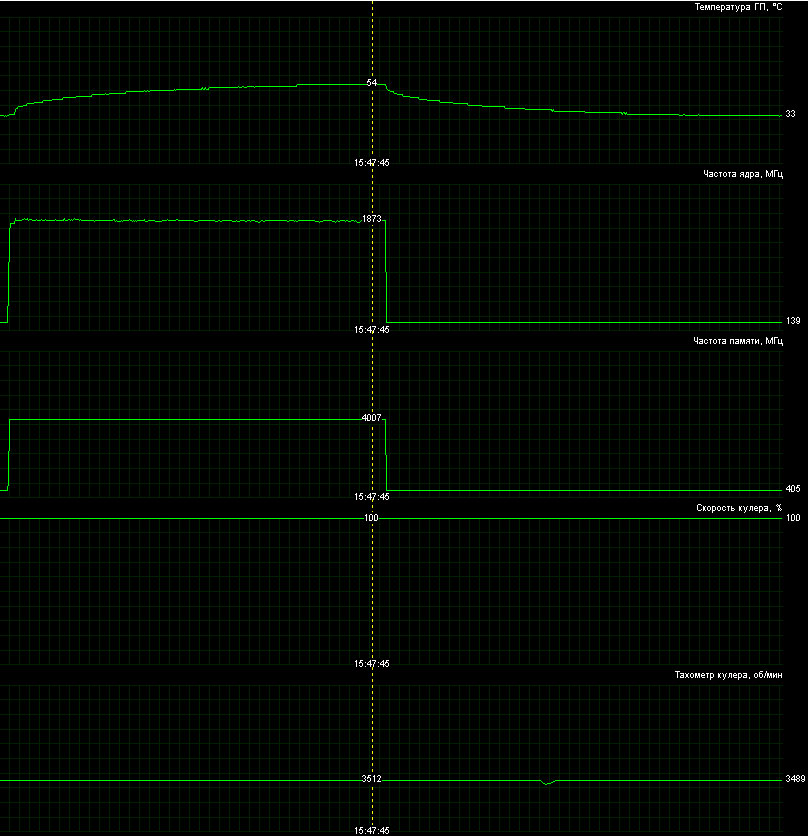The image size is (808, 836).
Task: Click the 'Частота ядра, МГц' graph title
Action: (x=743, y=174)
